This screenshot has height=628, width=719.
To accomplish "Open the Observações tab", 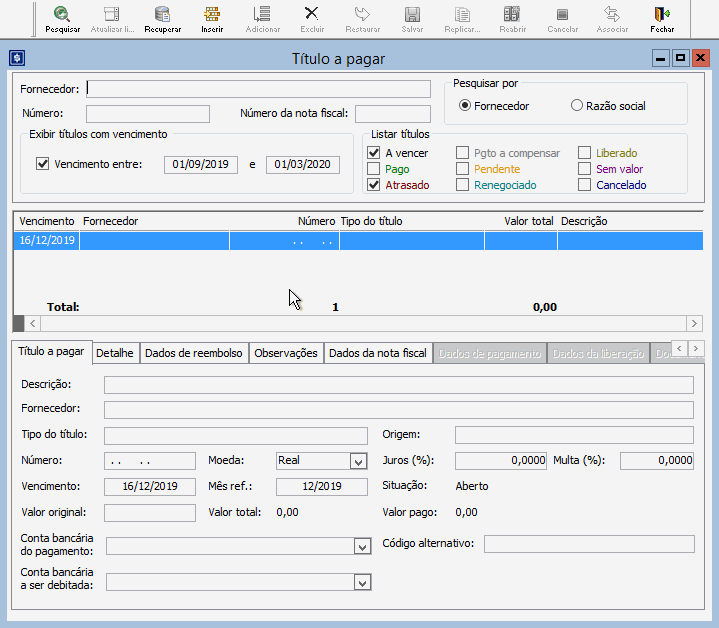I will (285, 353).
